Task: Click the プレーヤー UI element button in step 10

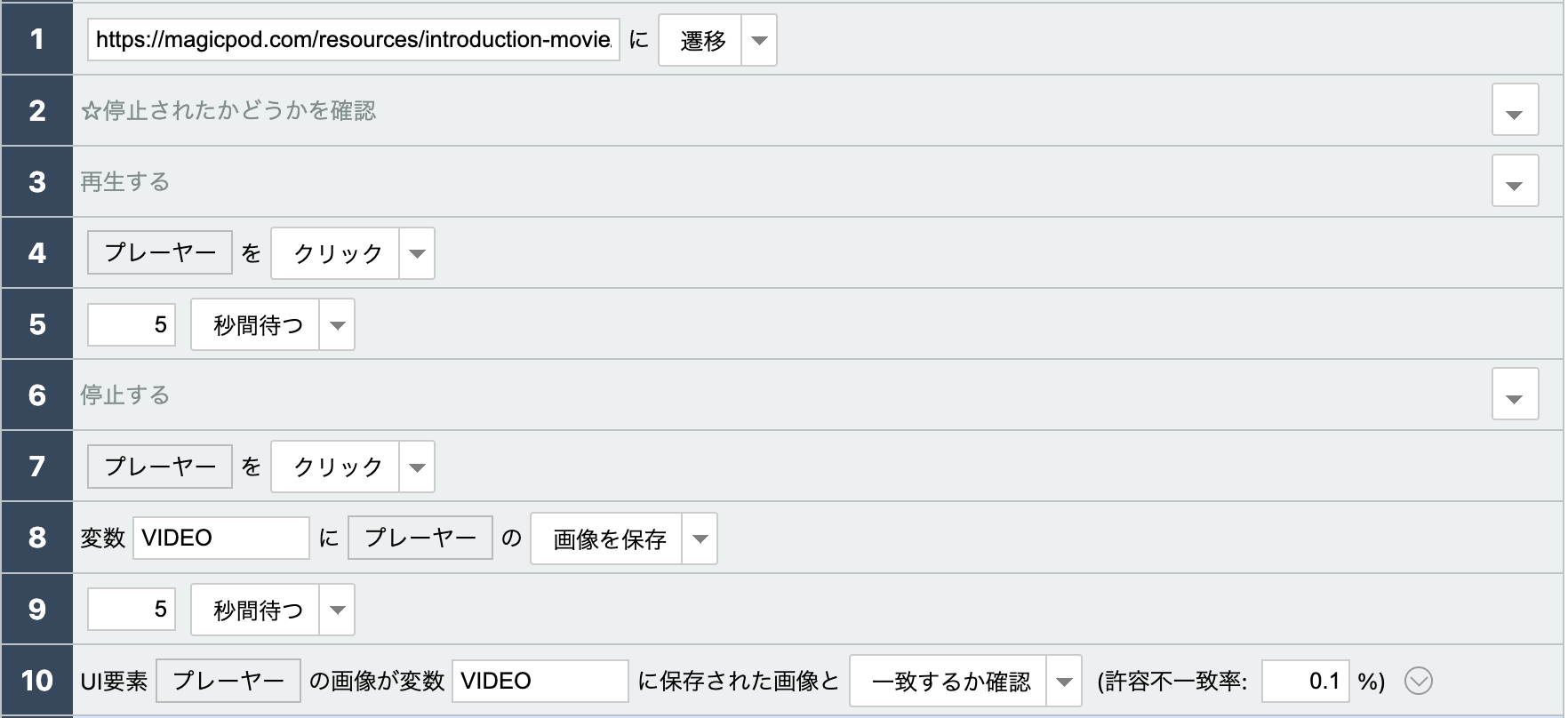Action: tap(228, 681)
